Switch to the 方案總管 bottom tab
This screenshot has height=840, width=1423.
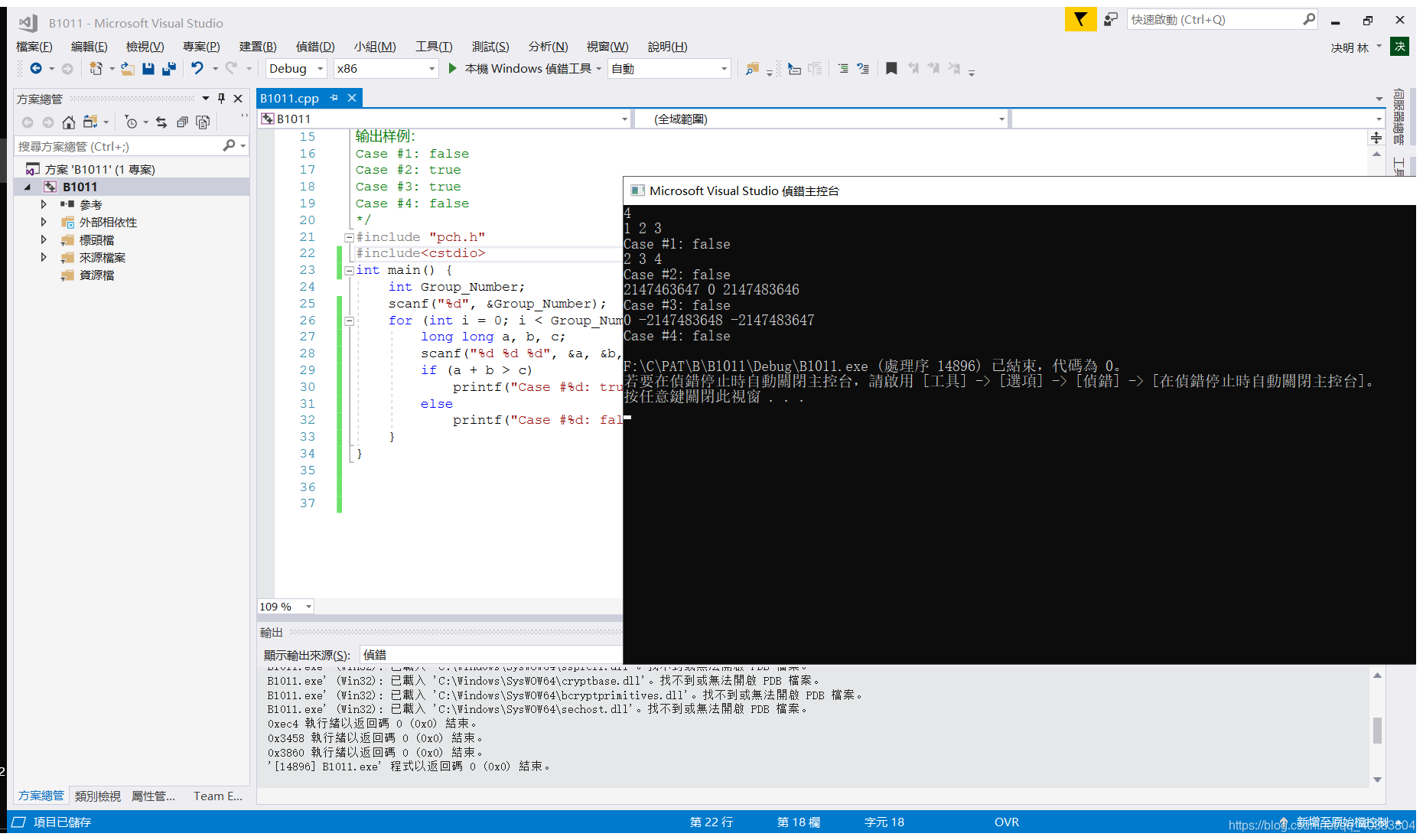point(41,796)
